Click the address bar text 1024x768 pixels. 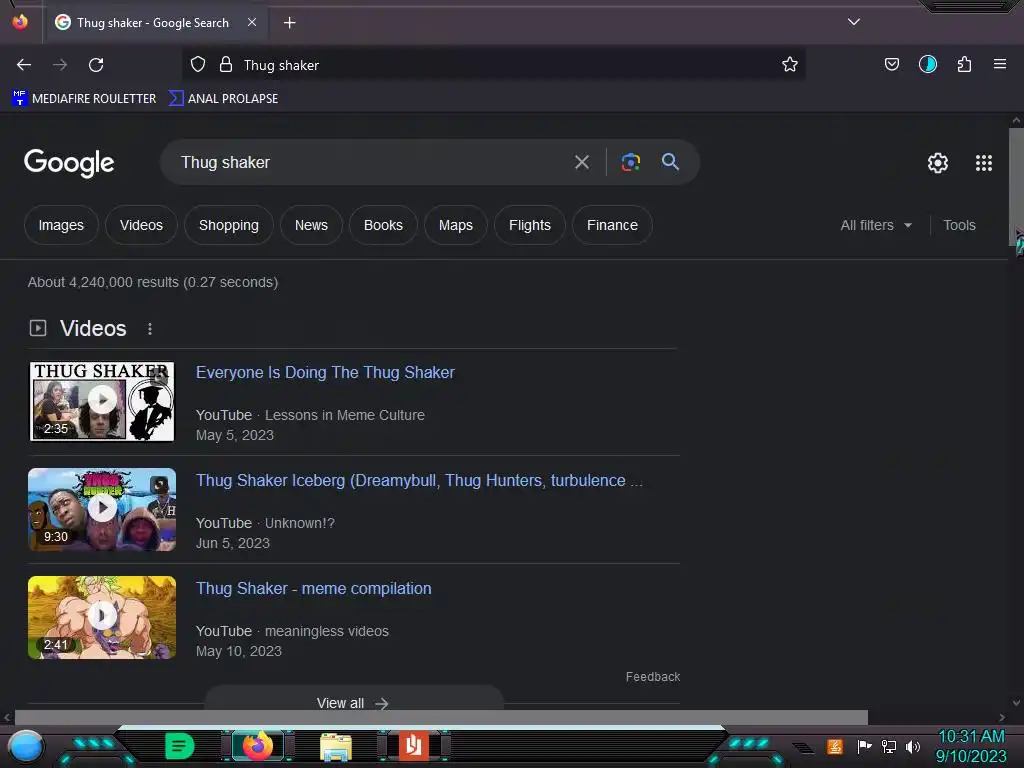(281, 65)
